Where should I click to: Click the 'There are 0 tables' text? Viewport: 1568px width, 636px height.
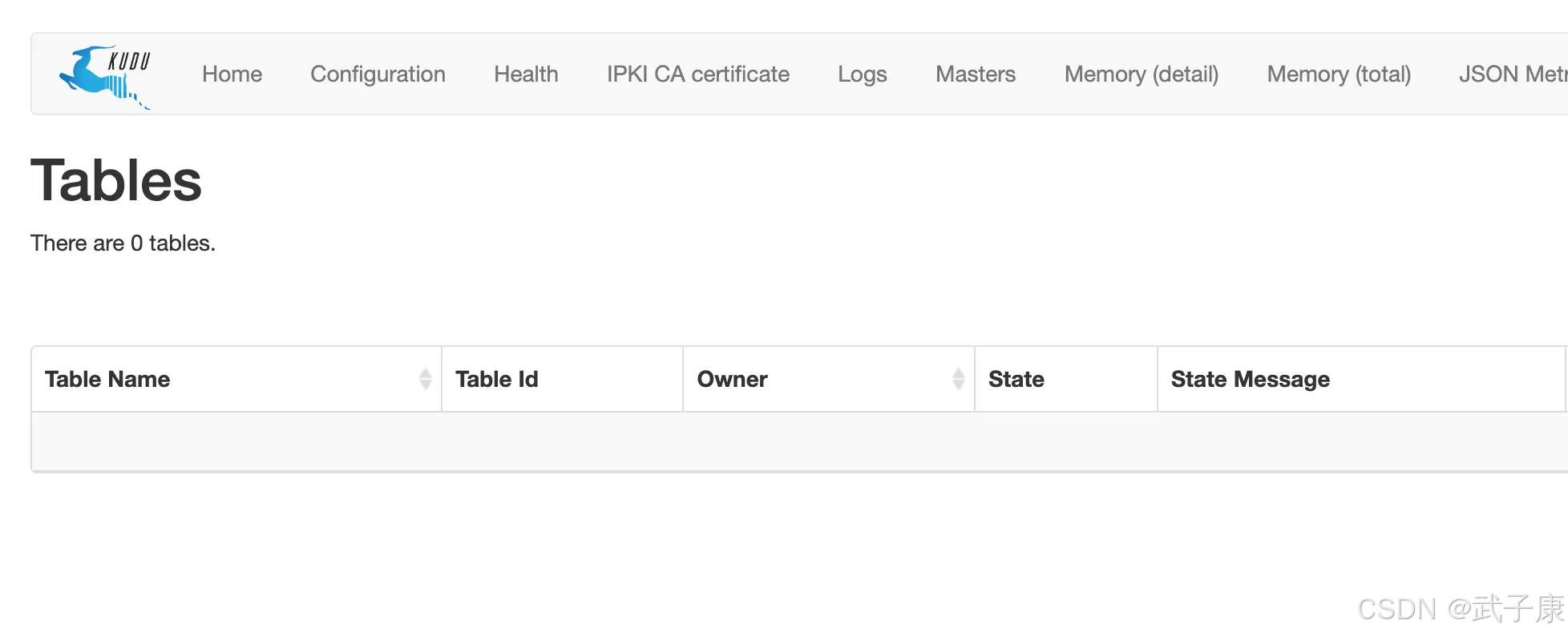[x=123, y=244]
